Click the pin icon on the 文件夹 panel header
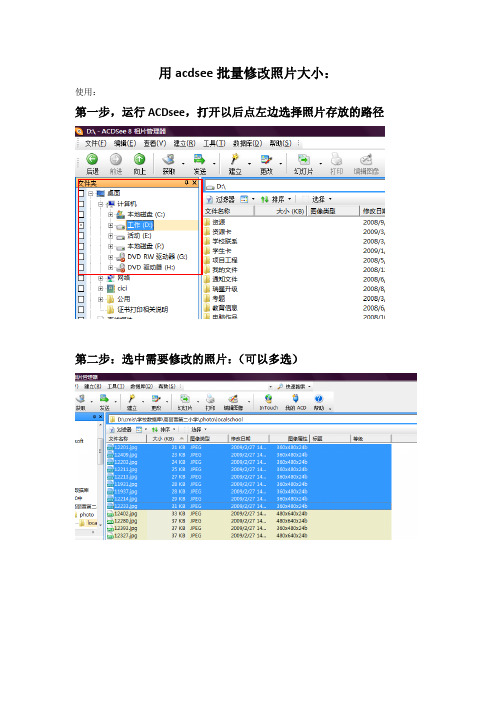The height and width of the screenshot is (702, 496). (187, 183)
